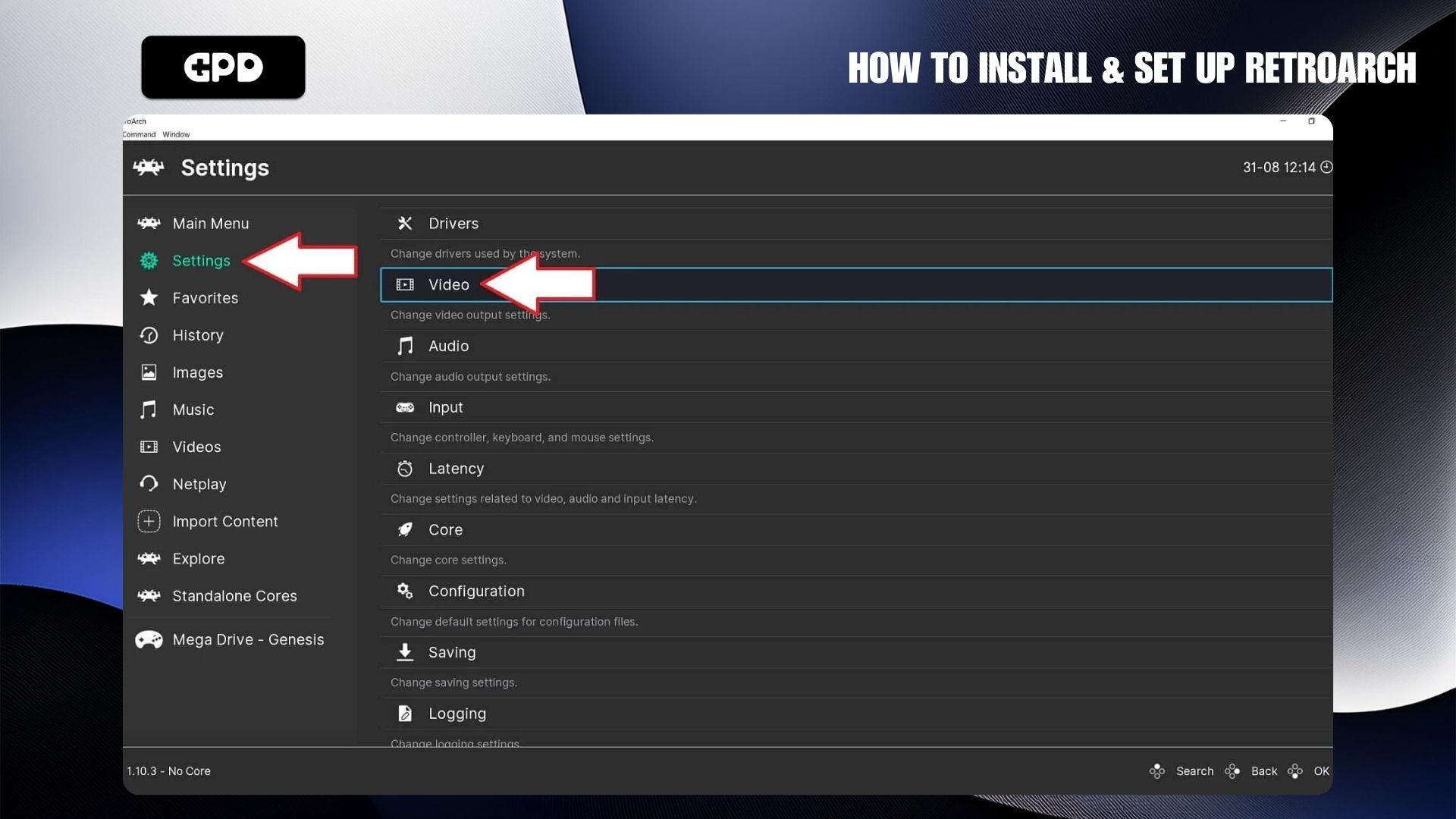Open the Video settings entry

click(x=449, y=284)
